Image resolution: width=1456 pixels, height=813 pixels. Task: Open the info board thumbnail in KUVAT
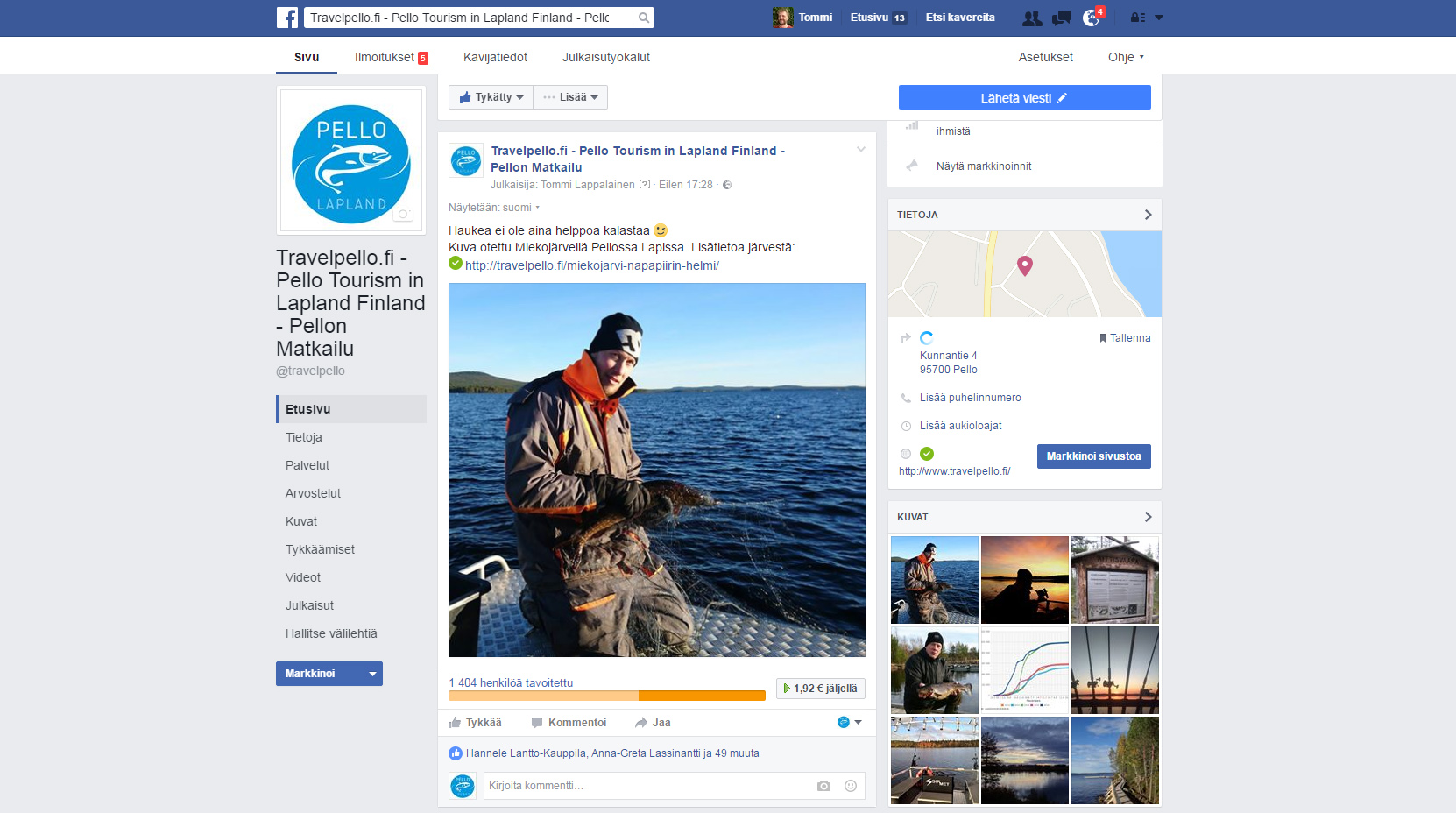1115,580
